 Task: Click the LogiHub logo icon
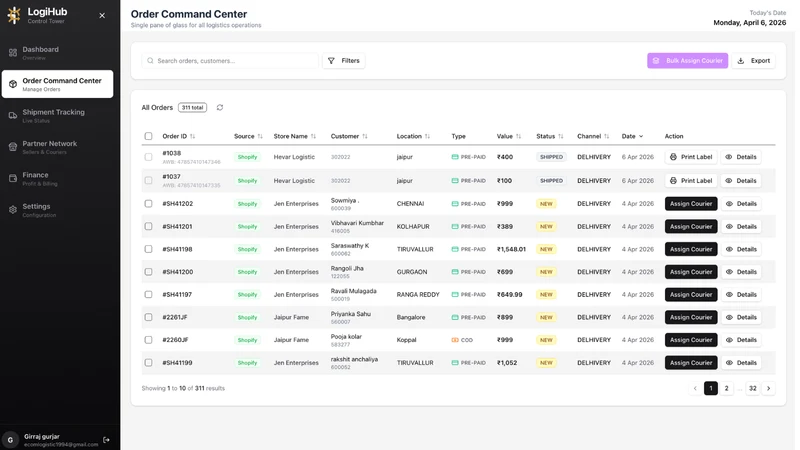[x=14, y=15]
